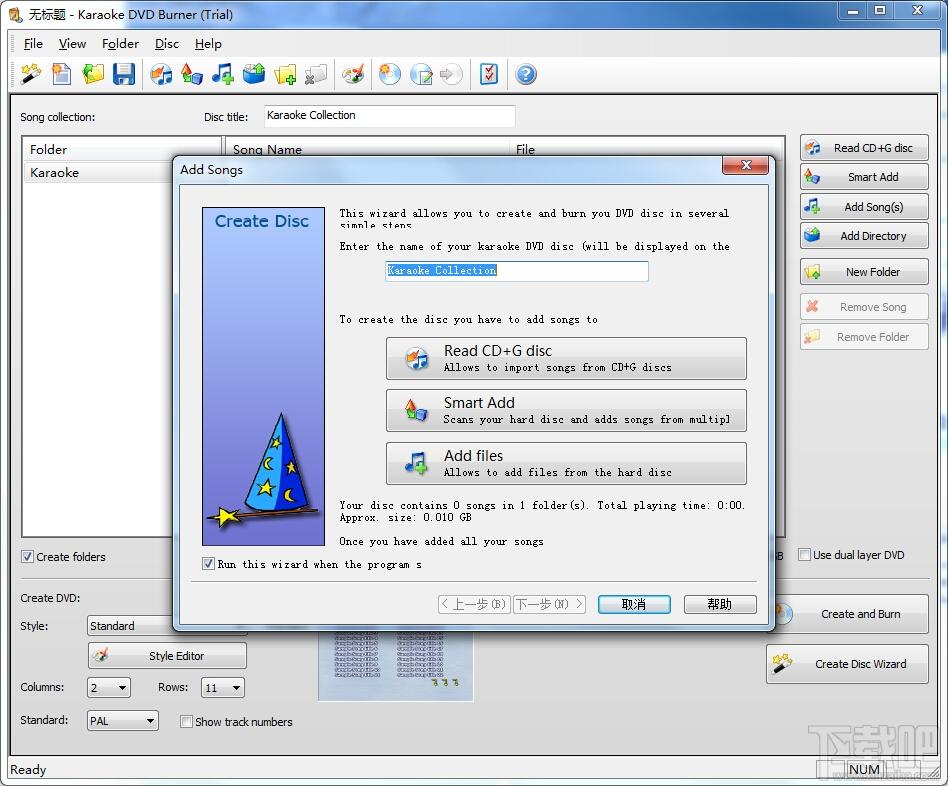Click the Create Disc Wizard button

click(847, 664)
